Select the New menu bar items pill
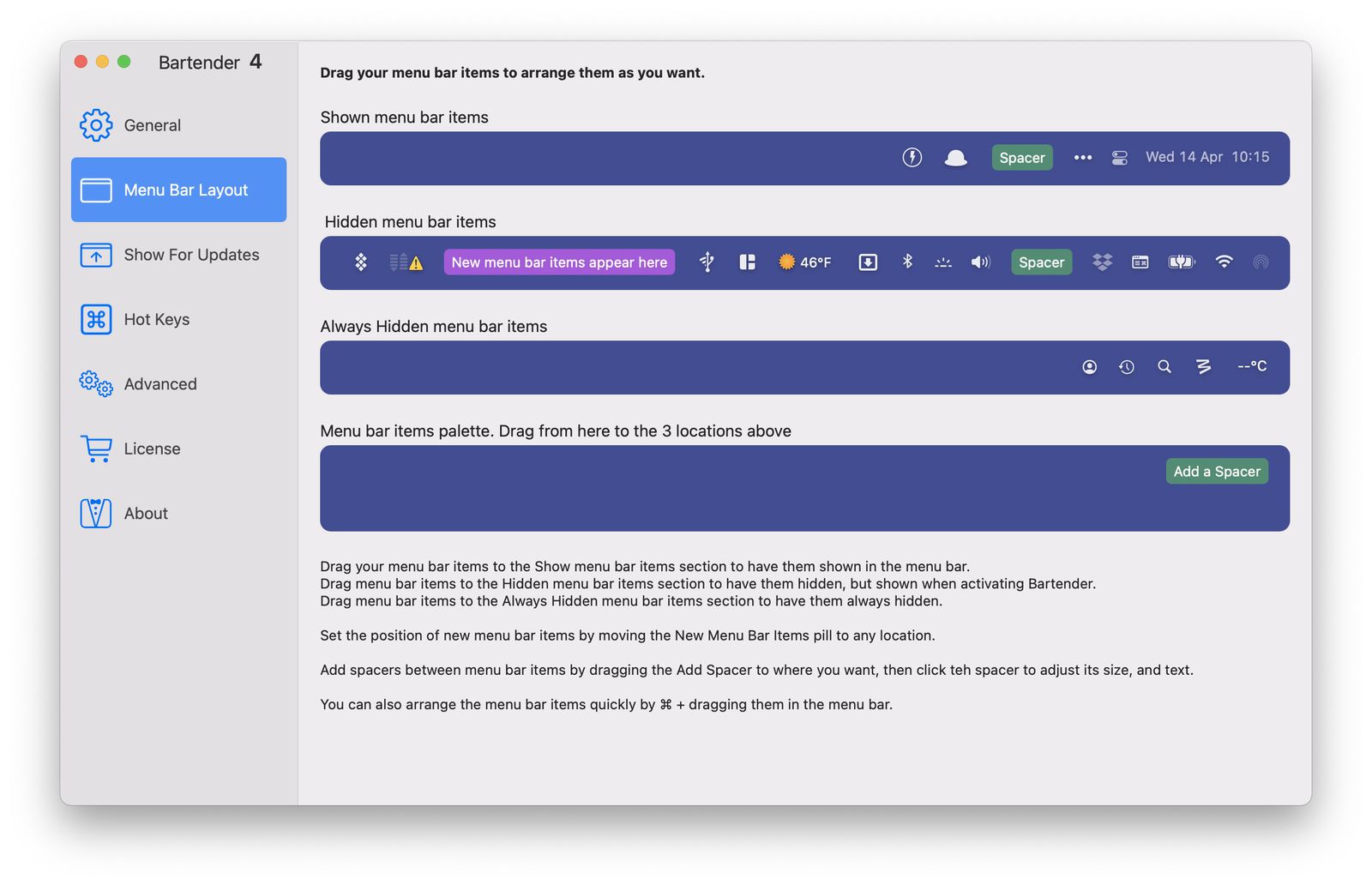The image size is (1372, 885). click(558, 262)
